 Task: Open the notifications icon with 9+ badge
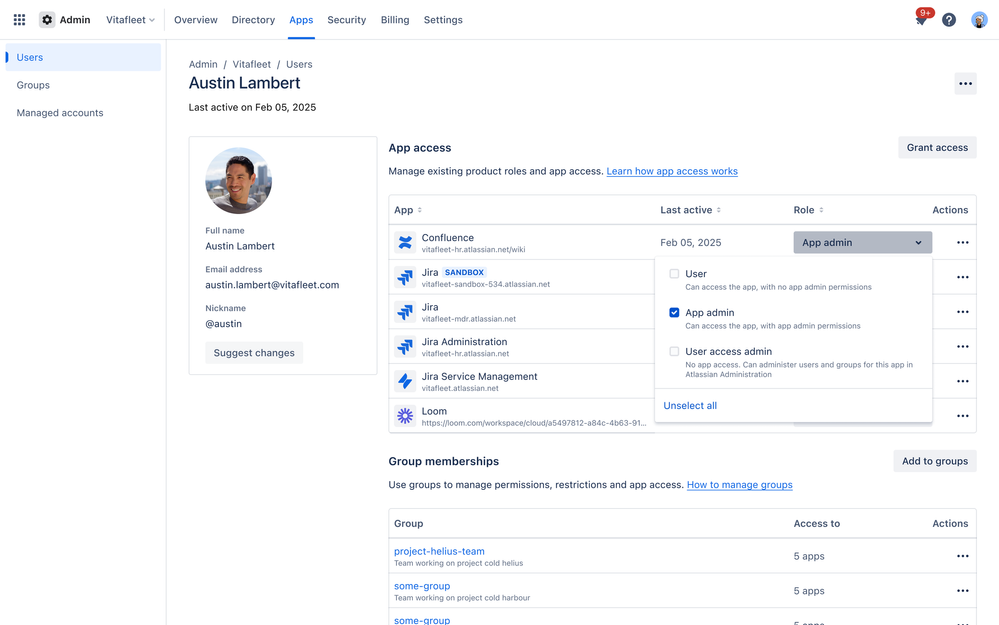921,20
